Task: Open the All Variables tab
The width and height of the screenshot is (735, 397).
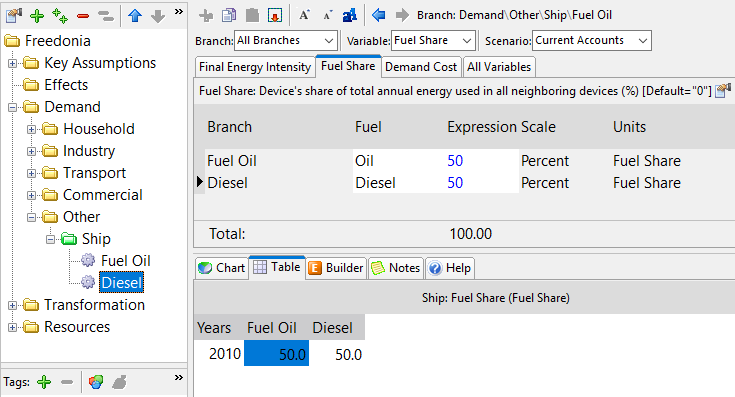Action: (499, 67)
